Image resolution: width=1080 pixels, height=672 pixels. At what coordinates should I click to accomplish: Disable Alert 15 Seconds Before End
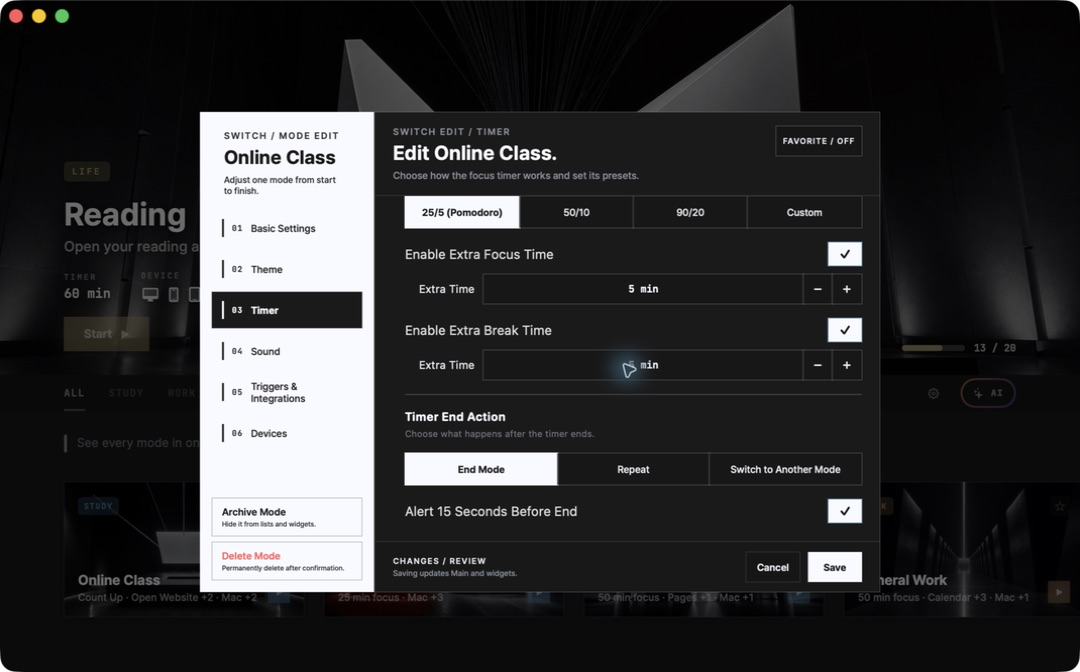click(844, 511)
